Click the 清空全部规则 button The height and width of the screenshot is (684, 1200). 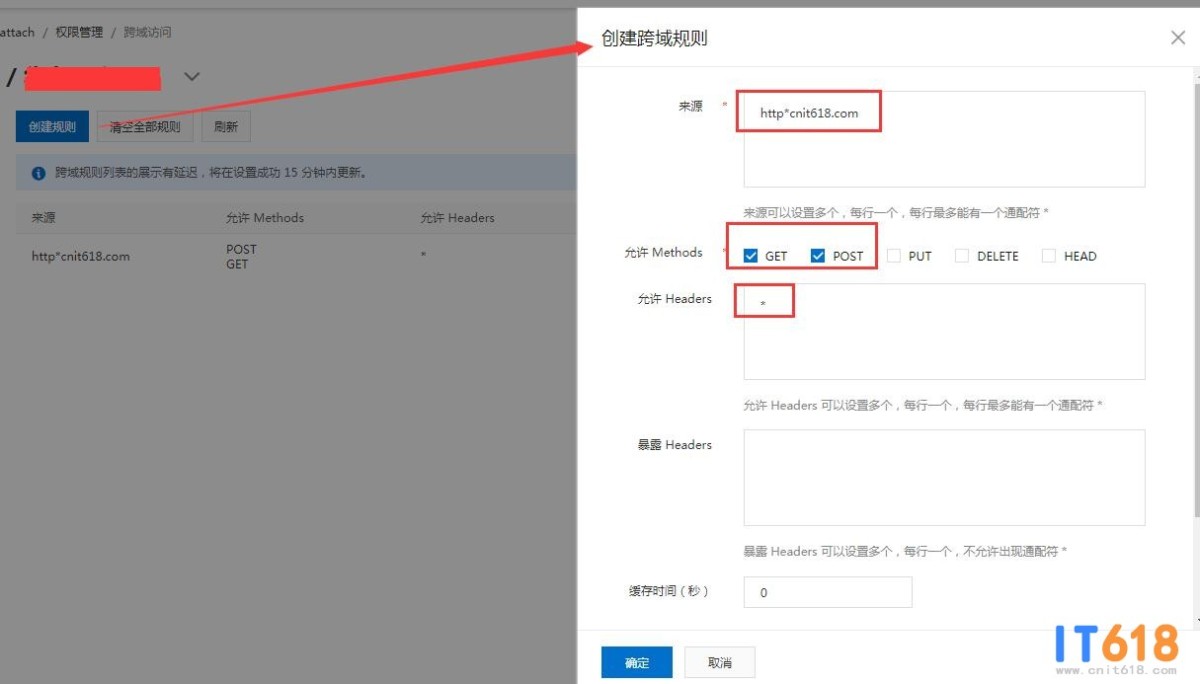(x=145, y=127)
